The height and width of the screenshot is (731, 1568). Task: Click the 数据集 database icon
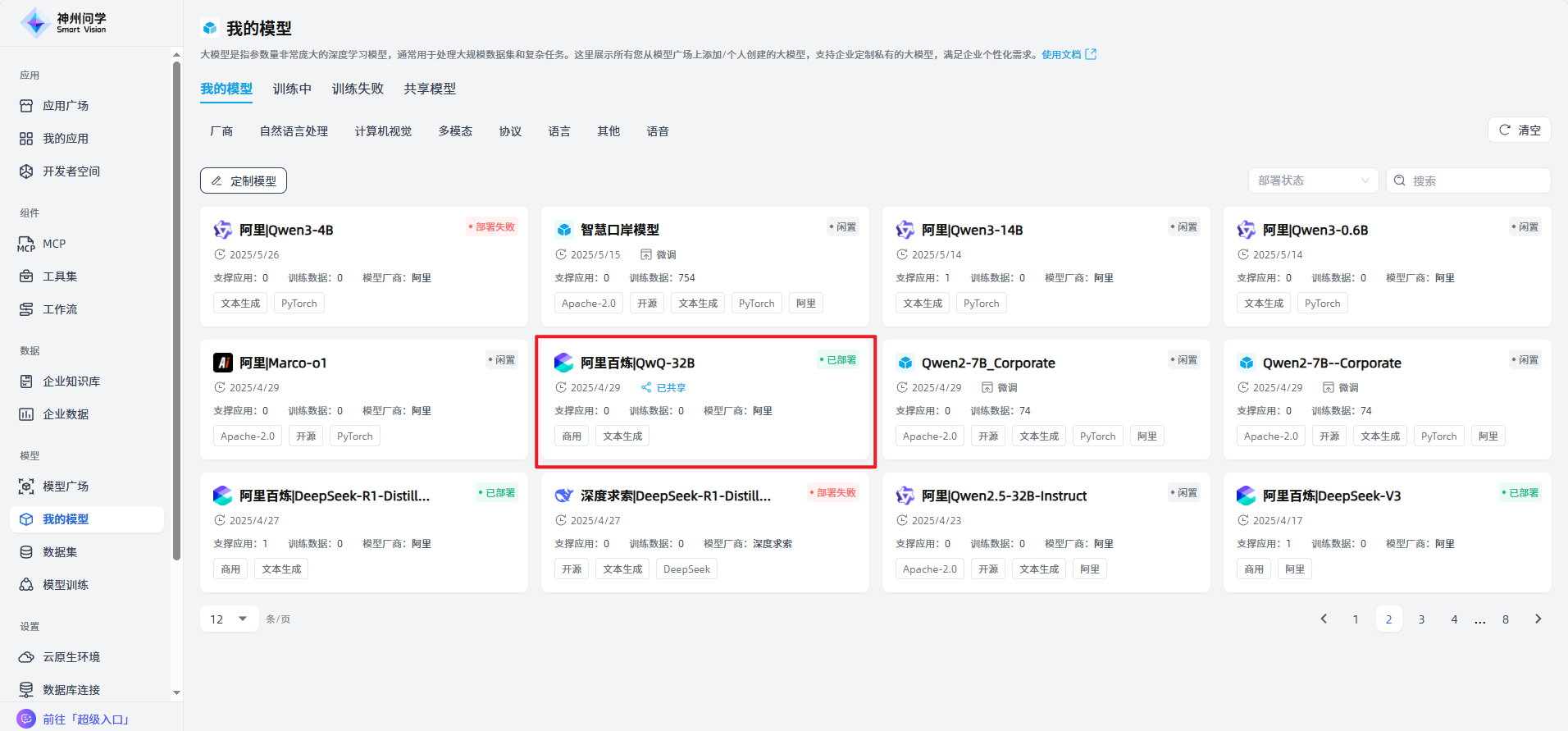tap(26, 552)
